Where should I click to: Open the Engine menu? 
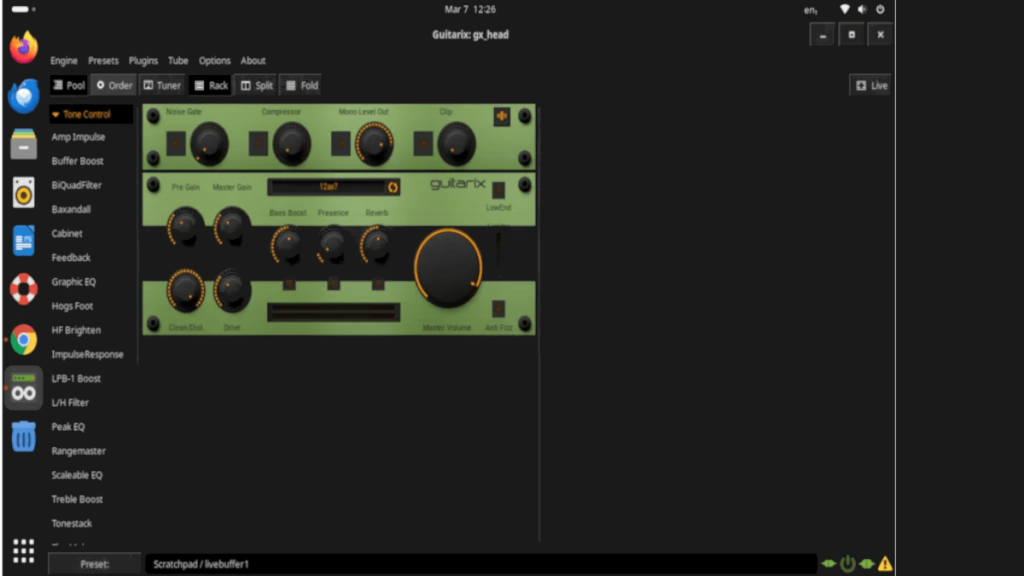point(63,60)
